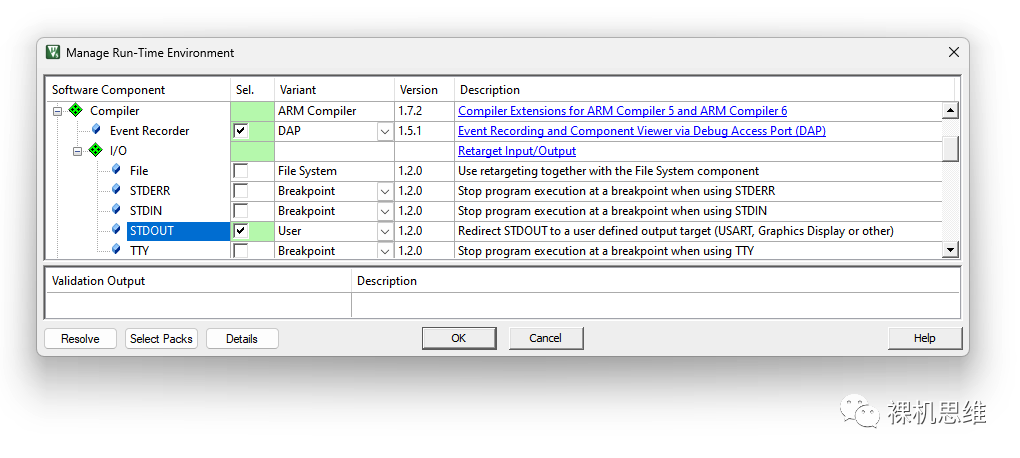Select the TTY tree item
Viewport: 1020px width, 458px height.
click(139, 250)
